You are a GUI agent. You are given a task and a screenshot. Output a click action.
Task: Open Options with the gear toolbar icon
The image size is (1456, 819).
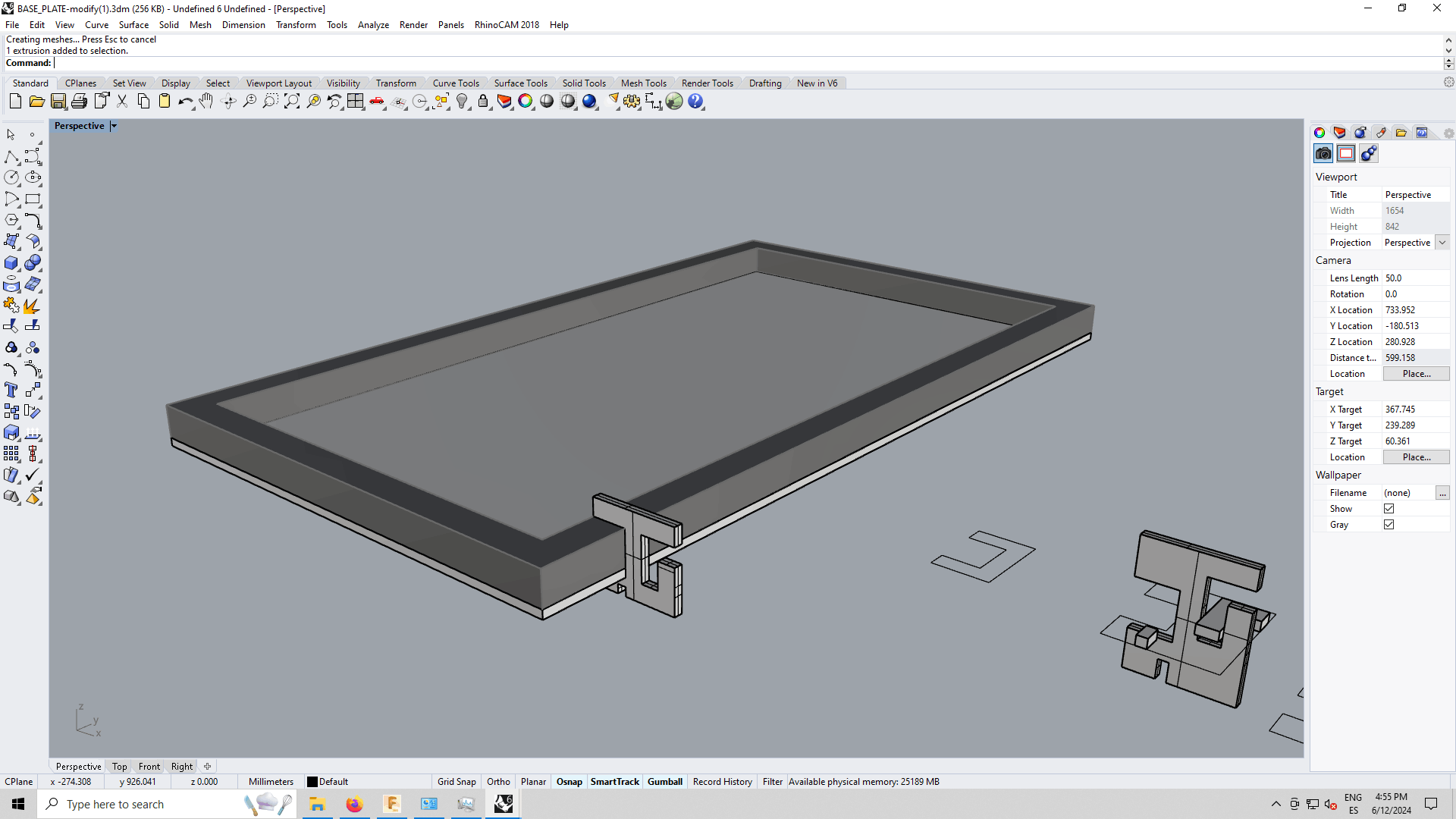(x=632, y=102)
